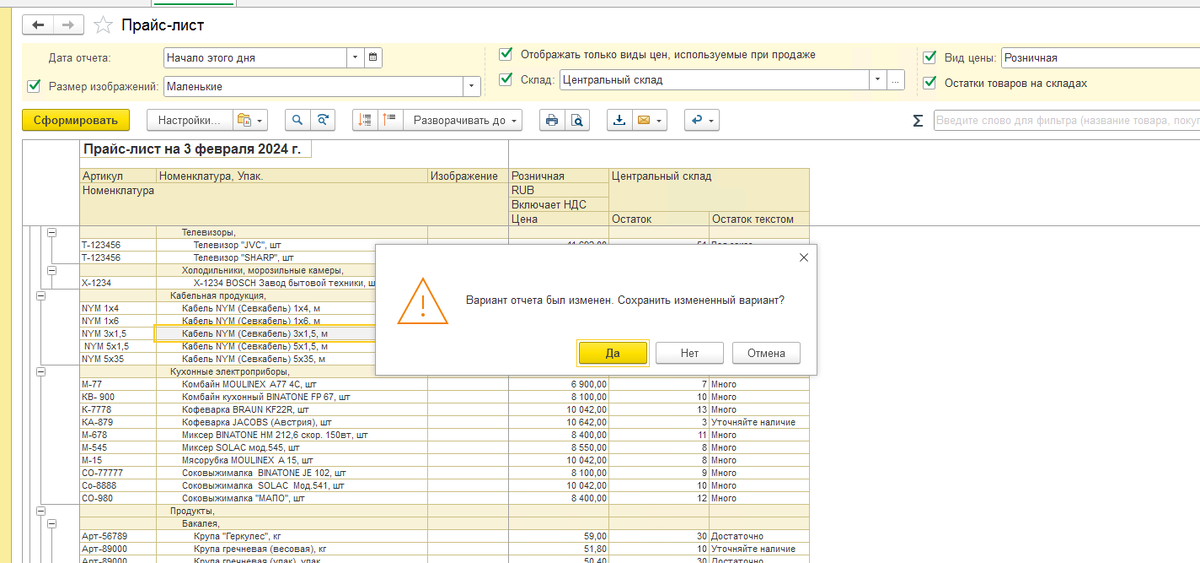Add Прайс-лист to favorites with the star

[x=102, y=24]
